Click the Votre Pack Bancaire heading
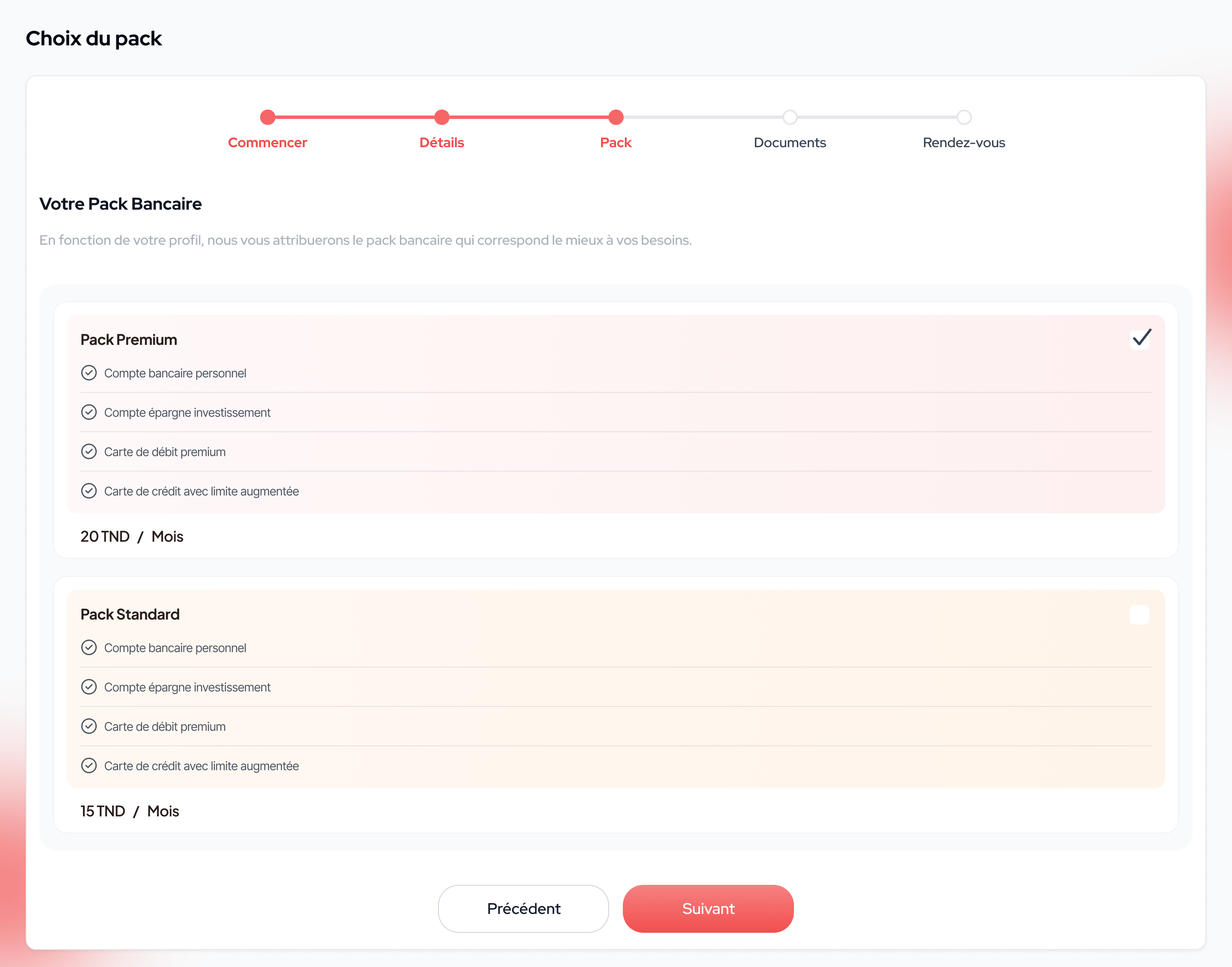 tap(121, 204)
